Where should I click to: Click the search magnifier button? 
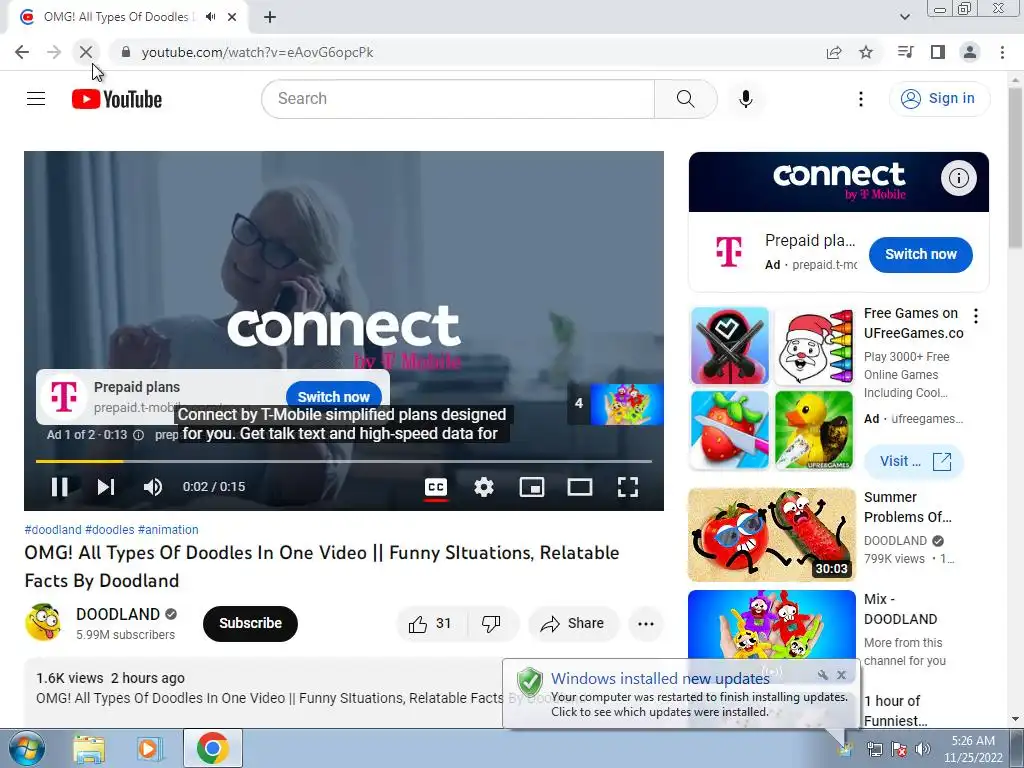point(685,99)
